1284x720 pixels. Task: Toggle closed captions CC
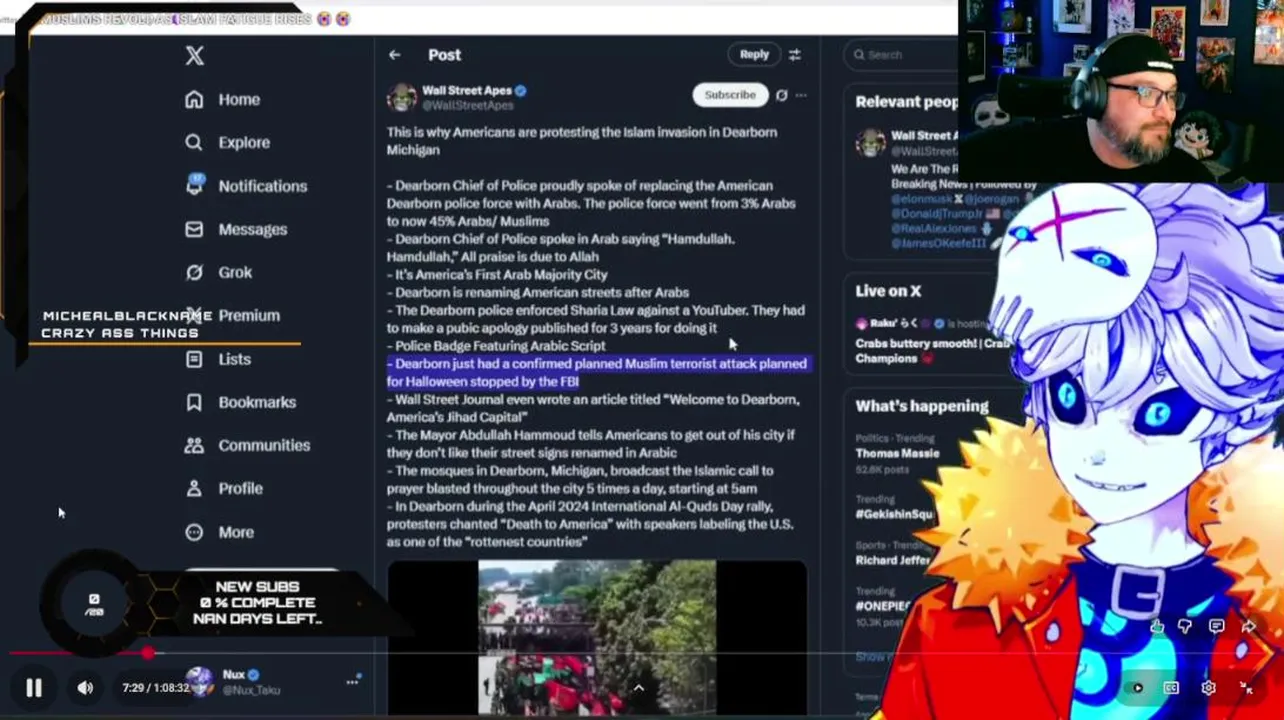tap(1171, 688)
